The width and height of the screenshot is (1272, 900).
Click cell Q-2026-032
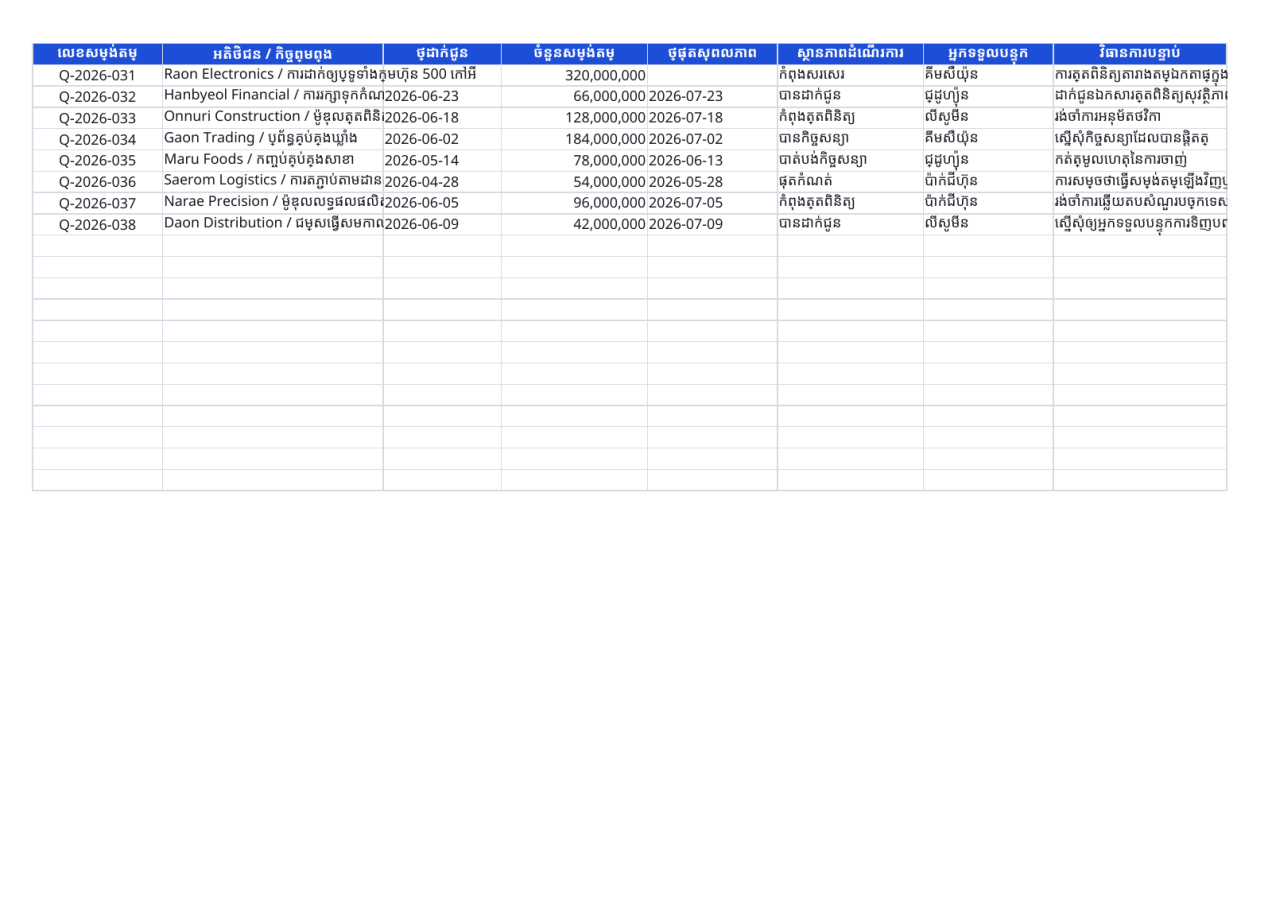click(x=97, y=97)
